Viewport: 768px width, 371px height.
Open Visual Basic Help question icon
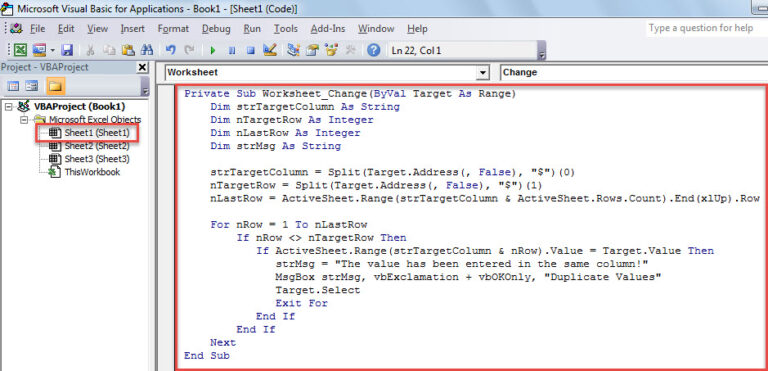pos(374,50)
